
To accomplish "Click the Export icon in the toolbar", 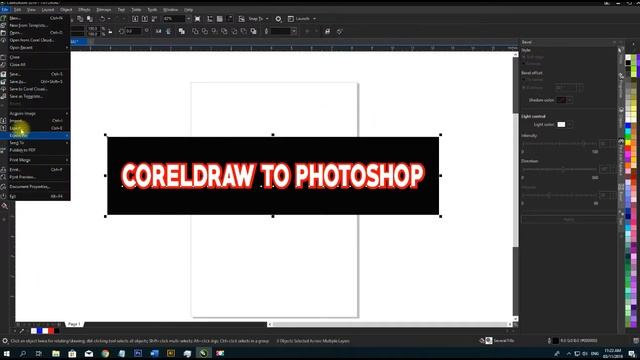I will click(x=145, y=19).
